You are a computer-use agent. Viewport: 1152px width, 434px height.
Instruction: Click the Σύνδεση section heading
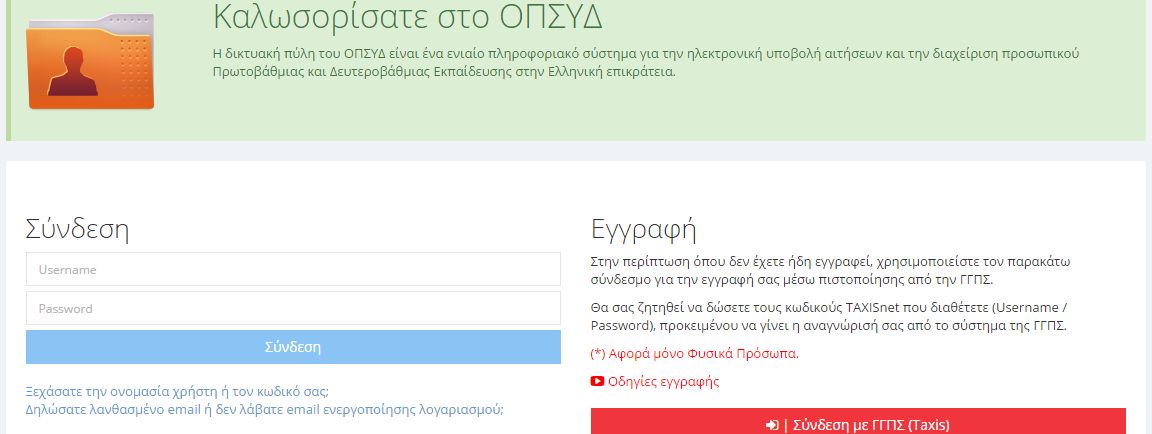pyautogui.click(x=77, y=229)
